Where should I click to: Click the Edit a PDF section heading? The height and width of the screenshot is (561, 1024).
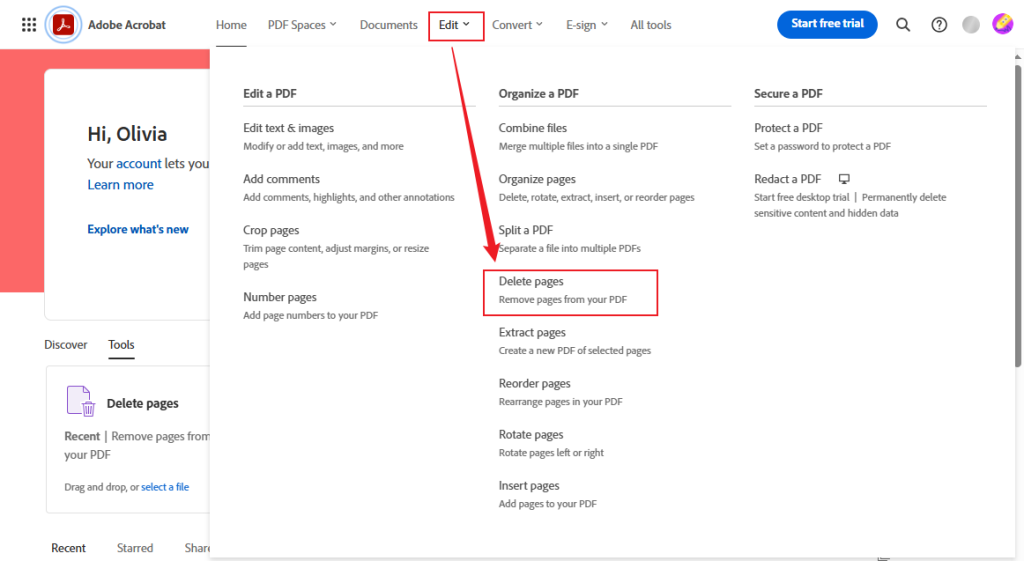pyautogui.click(x=270, y=93)
